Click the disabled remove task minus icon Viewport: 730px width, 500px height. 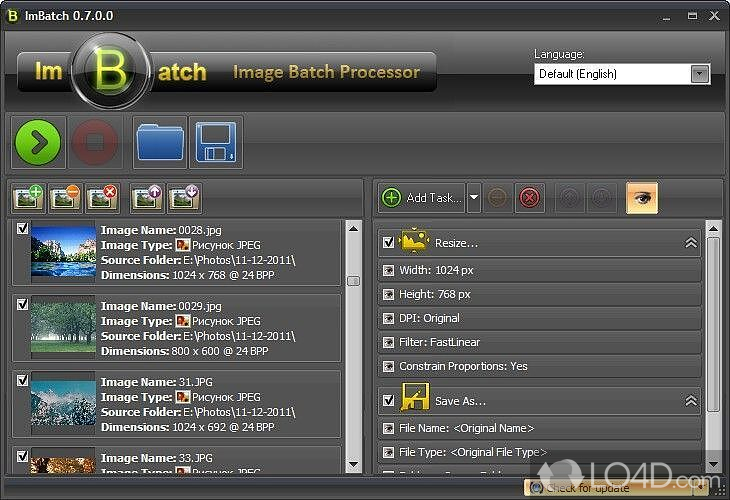pyautogui.click(x=498, y=198)
